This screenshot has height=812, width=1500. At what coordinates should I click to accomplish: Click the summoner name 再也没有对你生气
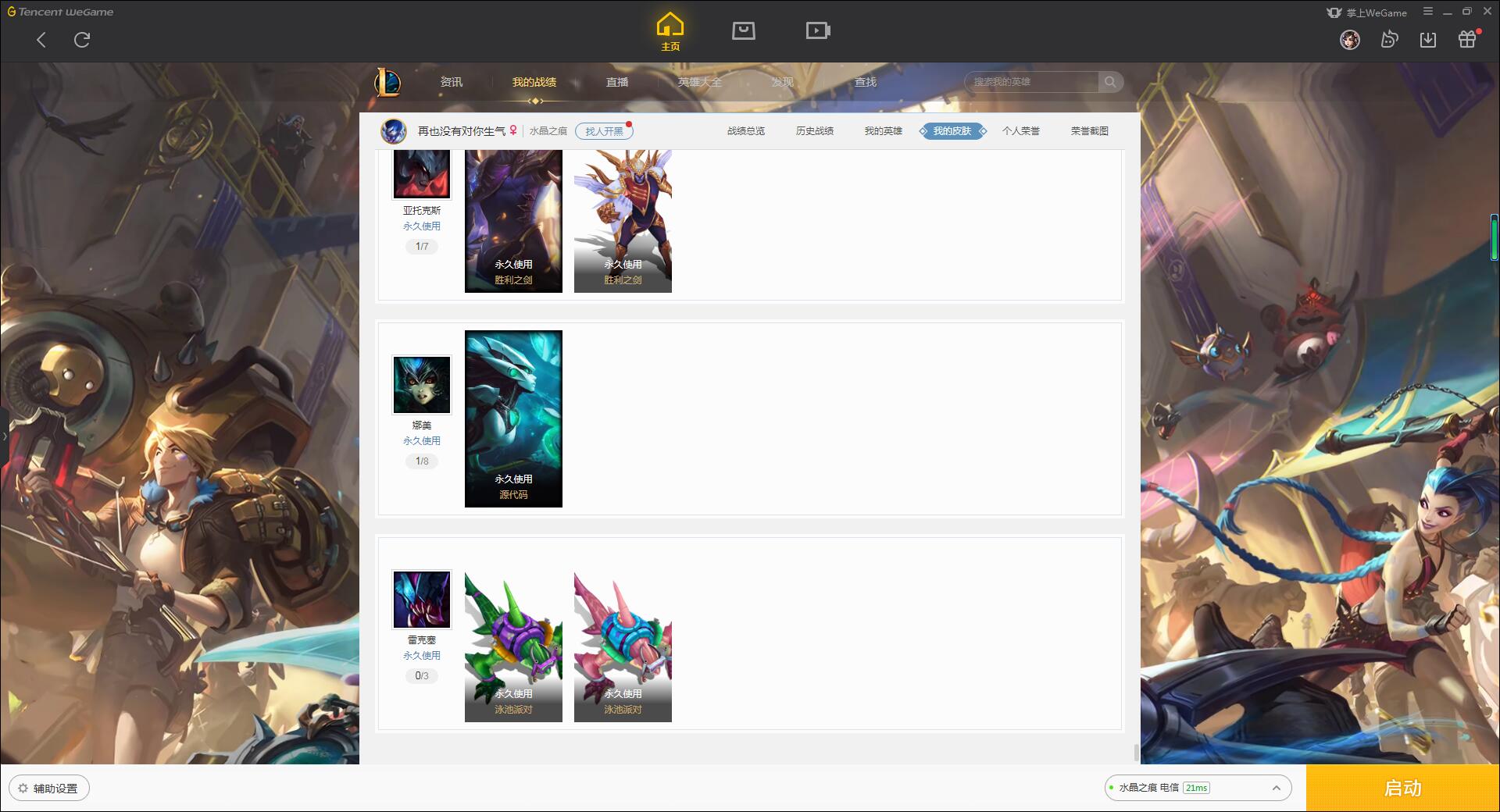pyautogui.click(x=461, y=131)
